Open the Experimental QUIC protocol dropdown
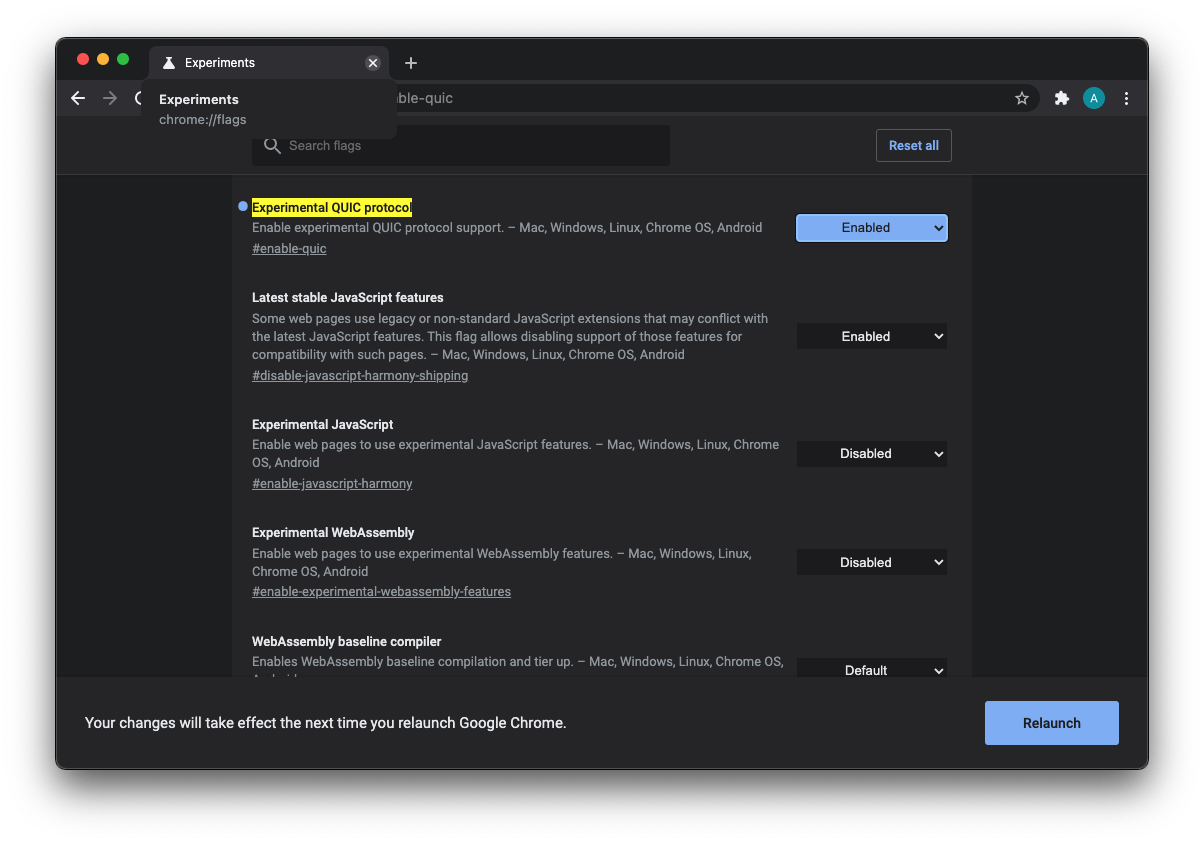This screenshot has height=843, width=1204. click(x=871, y=228)
